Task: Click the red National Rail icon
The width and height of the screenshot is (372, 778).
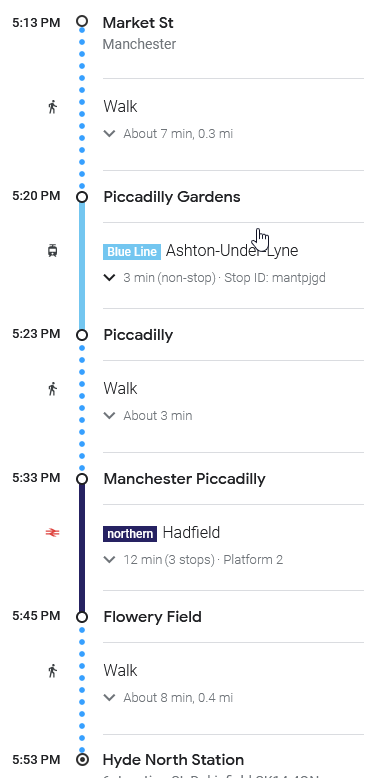Action: (53, 532)
